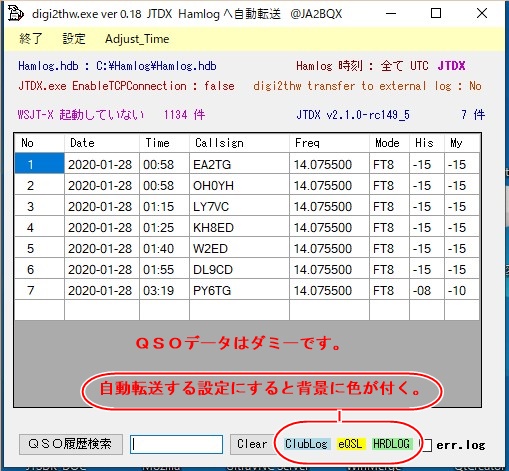Click the Hamlog.hdb path text
Screen dimensions: 509x471
pos(117,66)
